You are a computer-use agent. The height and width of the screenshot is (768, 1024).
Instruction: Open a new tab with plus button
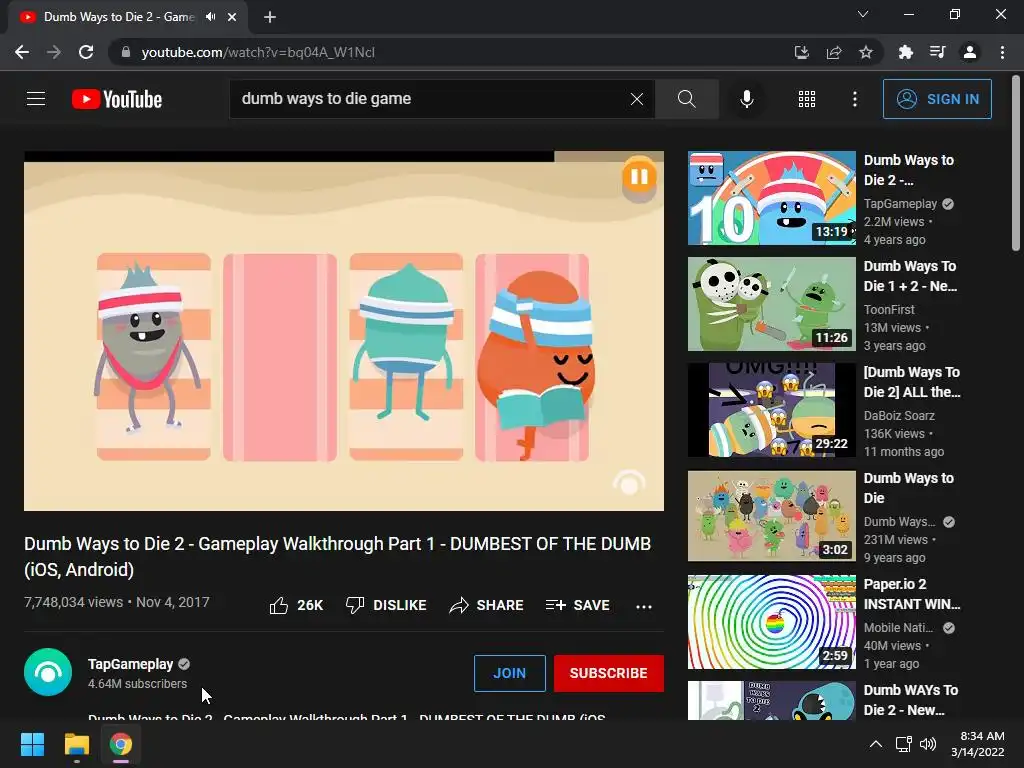point(270,17)
